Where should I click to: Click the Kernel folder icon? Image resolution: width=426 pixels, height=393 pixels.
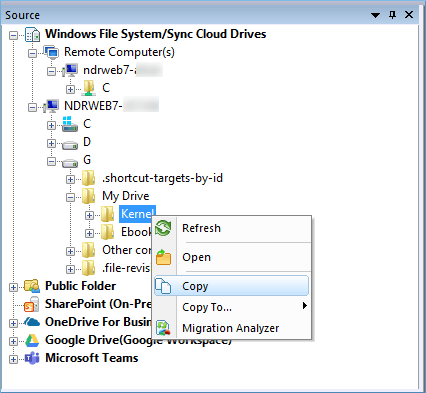(x=108, y=214)
